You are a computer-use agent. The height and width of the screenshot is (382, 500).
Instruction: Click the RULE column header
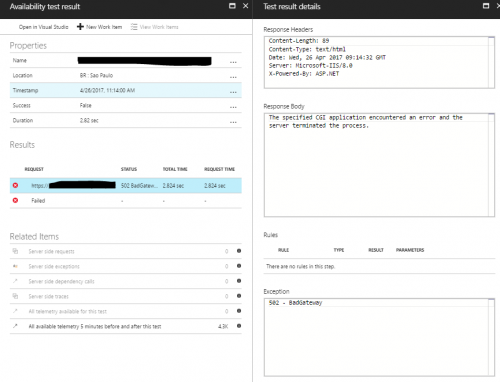click(x=283, y=250)
